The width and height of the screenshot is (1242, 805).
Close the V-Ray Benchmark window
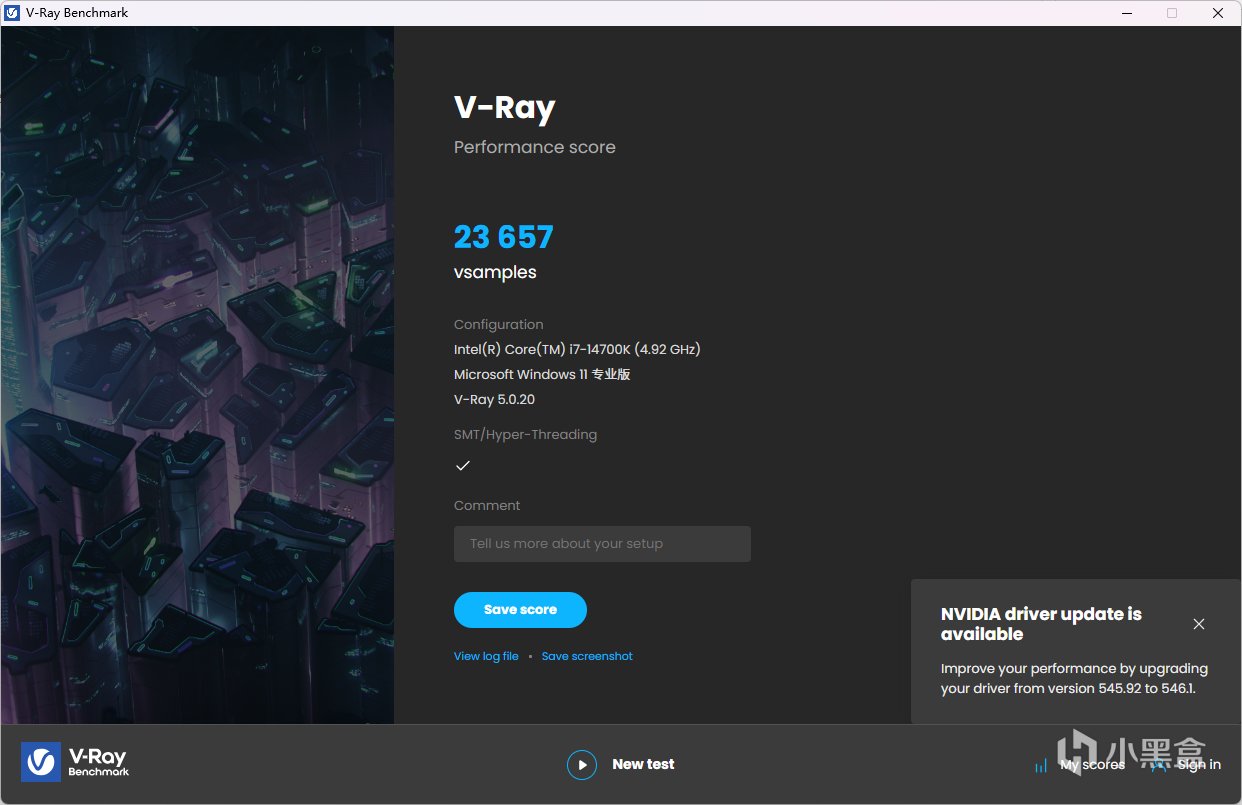point(1217,13)
